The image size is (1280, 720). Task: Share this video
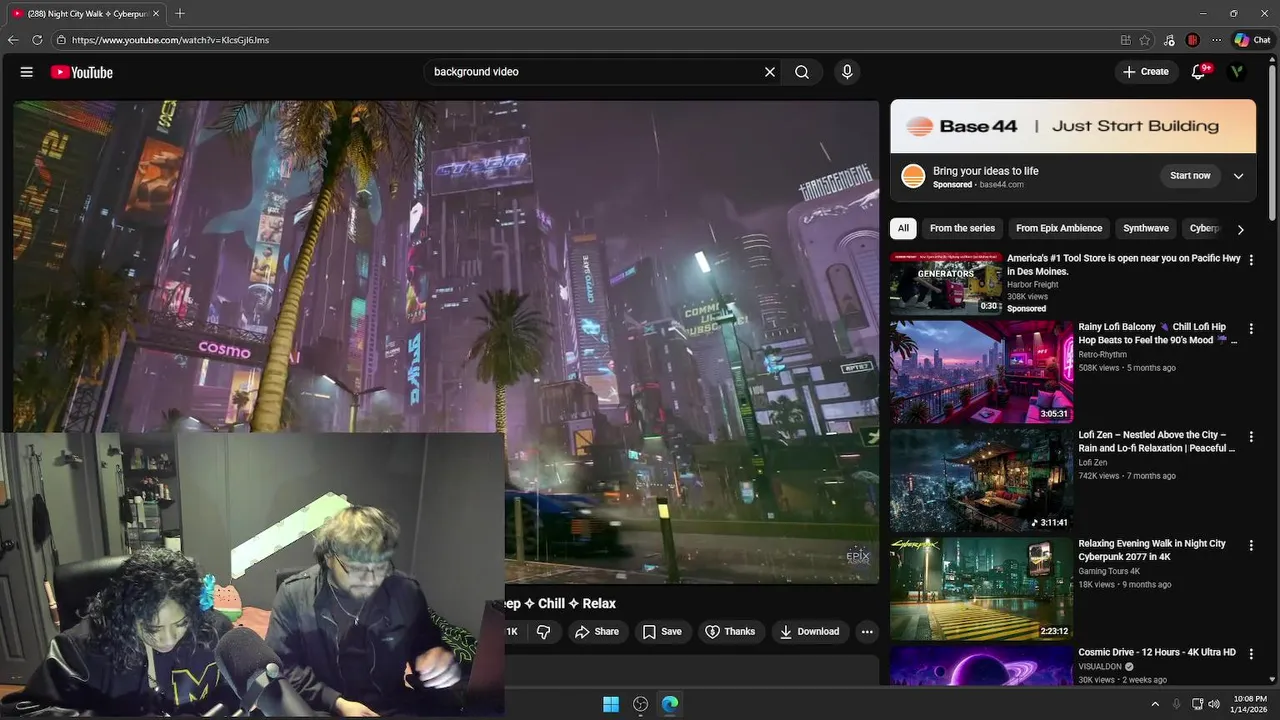tap(596, 632)
